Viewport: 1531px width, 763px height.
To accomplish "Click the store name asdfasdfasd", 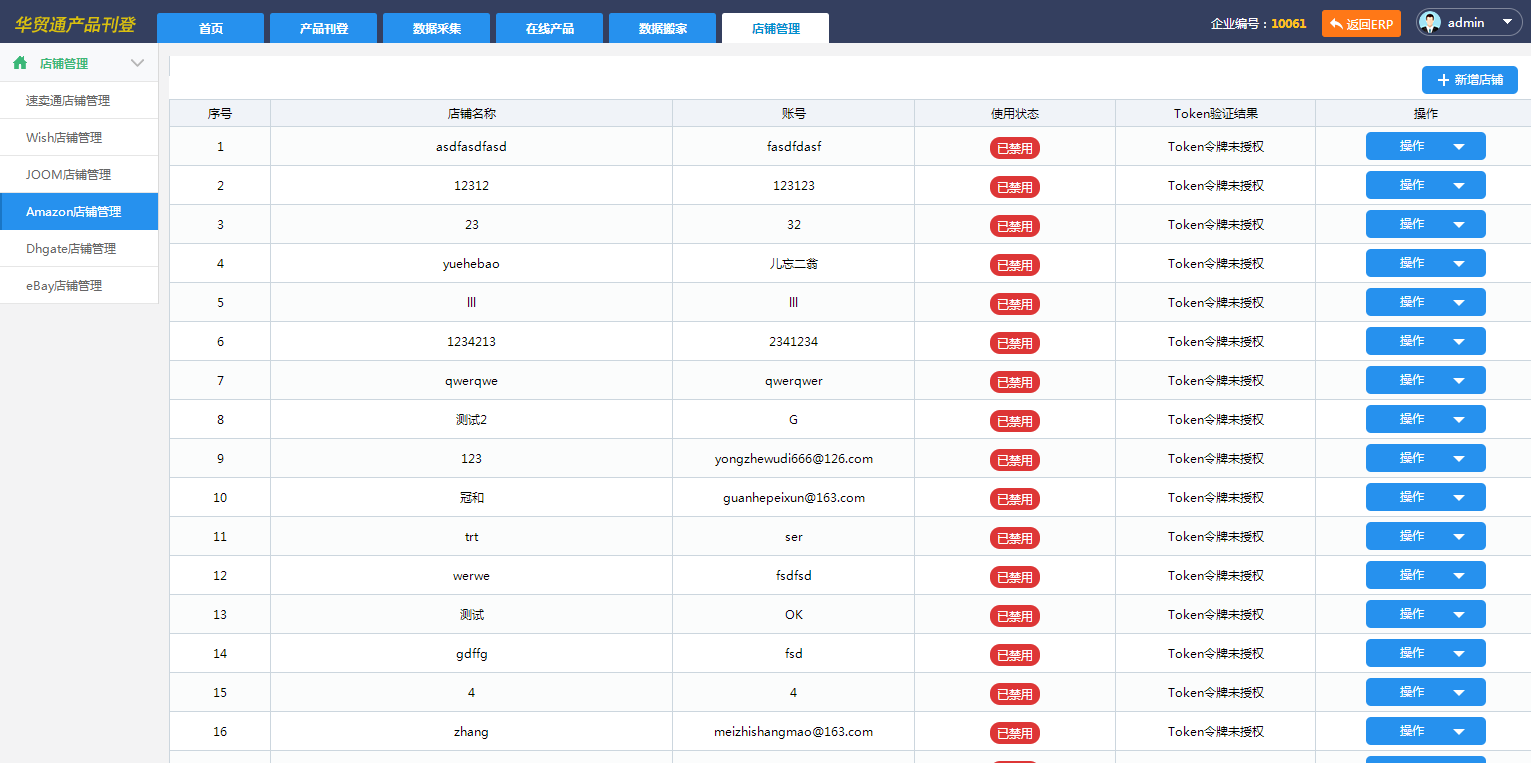I will point(471,146).
